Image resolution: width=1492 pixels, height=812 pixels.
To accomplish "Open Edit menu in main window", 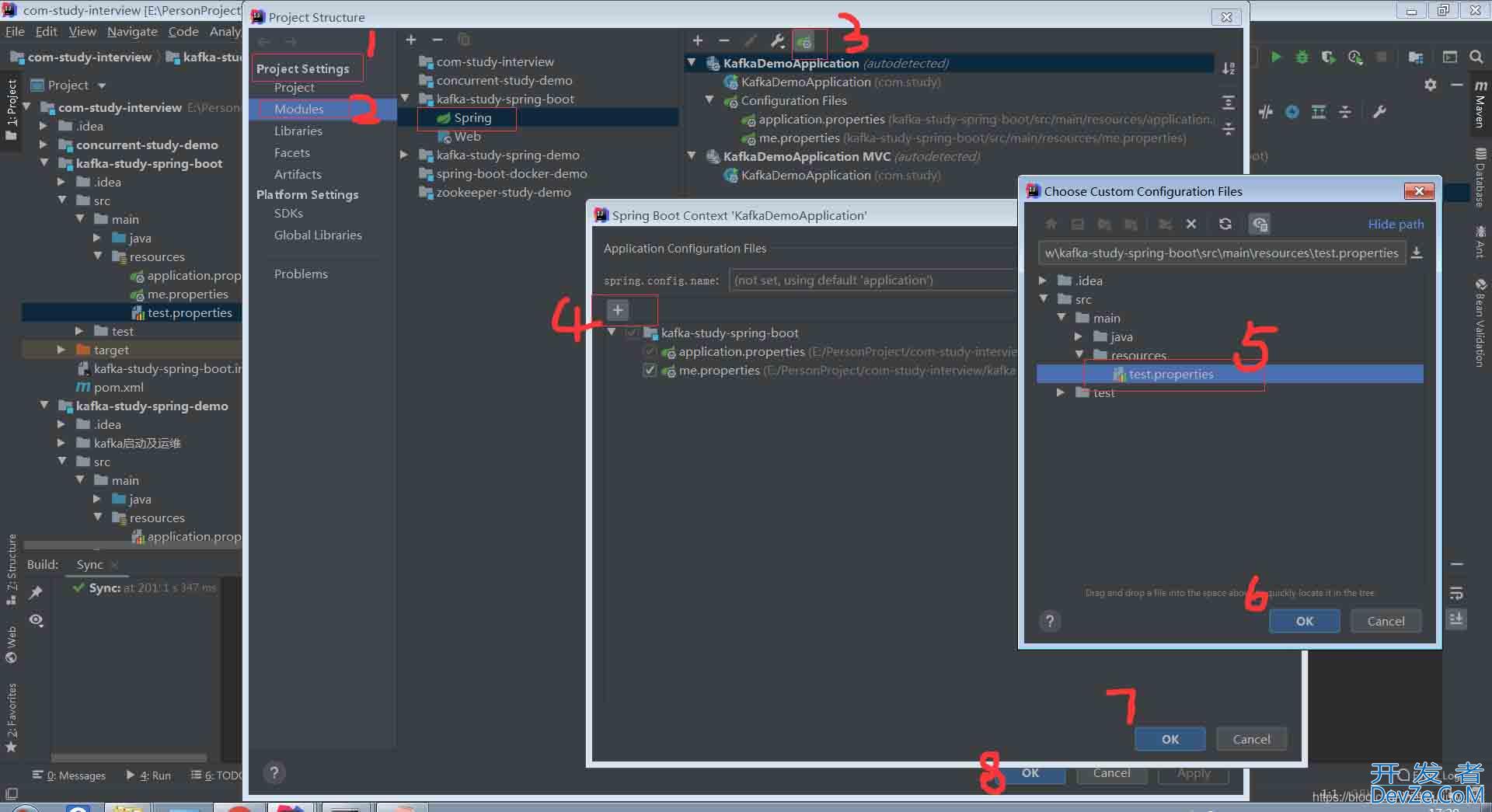I will pyautogui.click(x=47, y=31).
